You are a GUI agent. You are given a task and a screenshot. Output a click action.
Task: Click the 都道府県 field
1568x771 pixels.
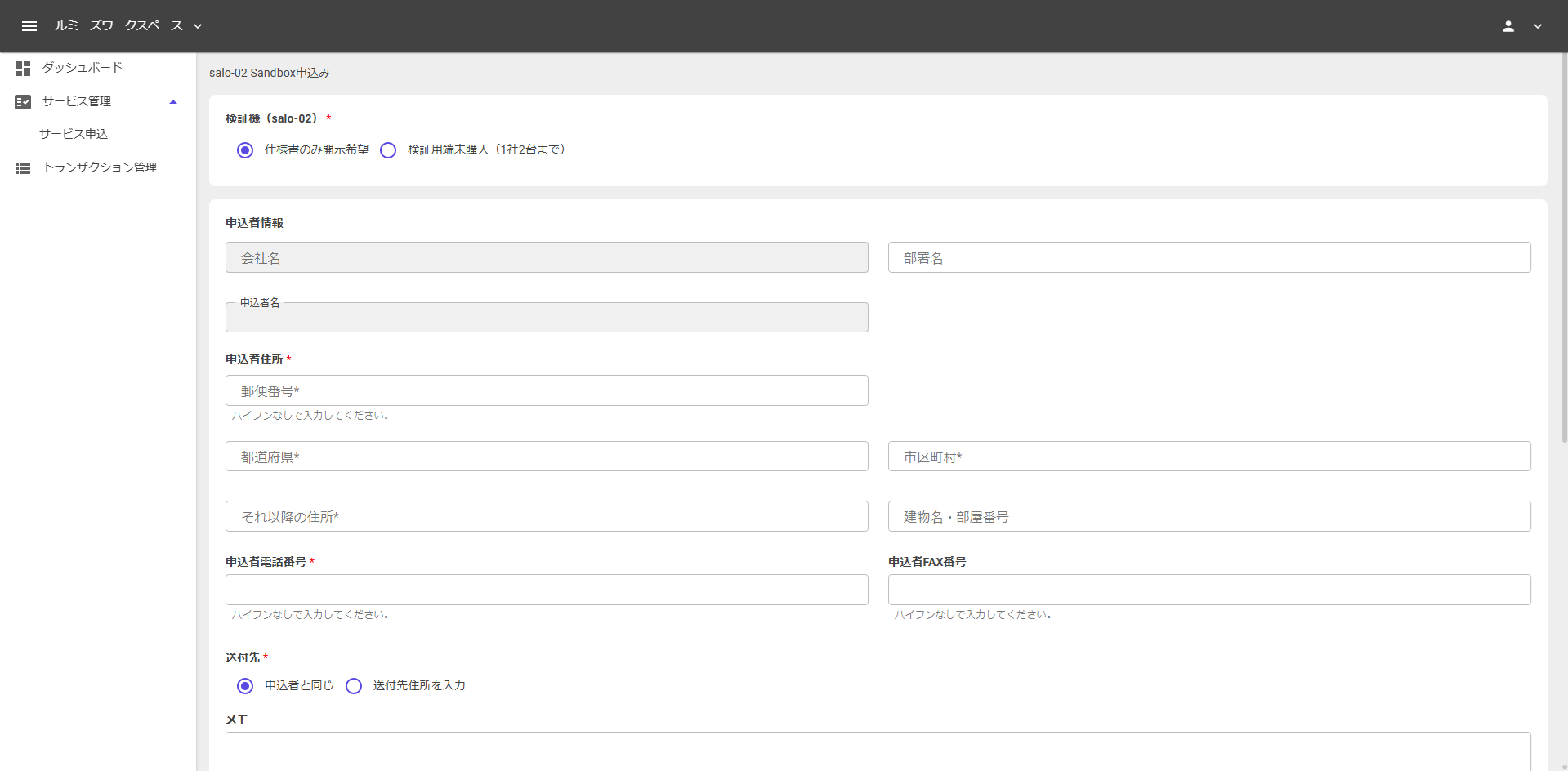coord(546,457)
